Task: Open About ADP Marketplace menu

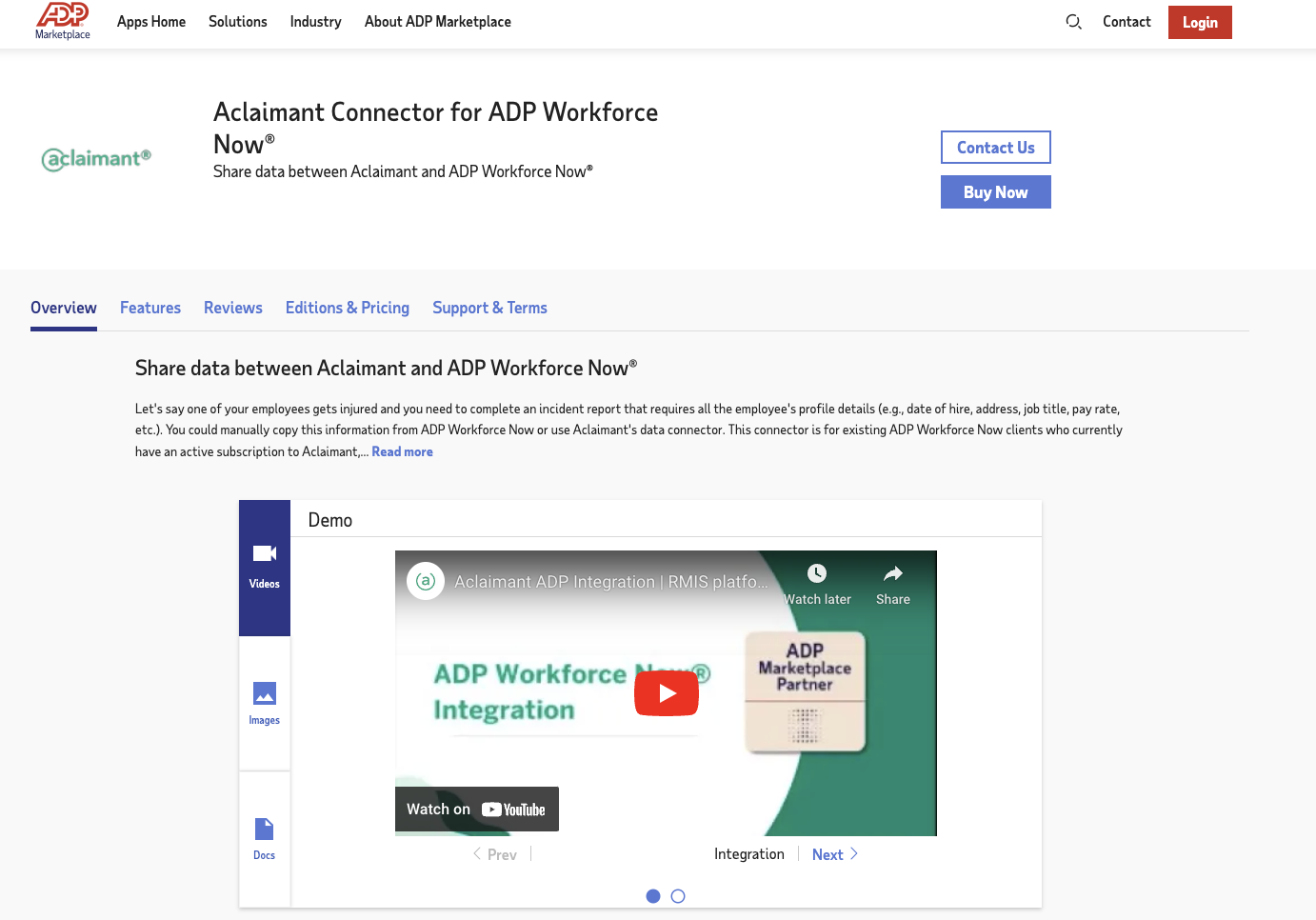Action: click(x=438, y=22)
